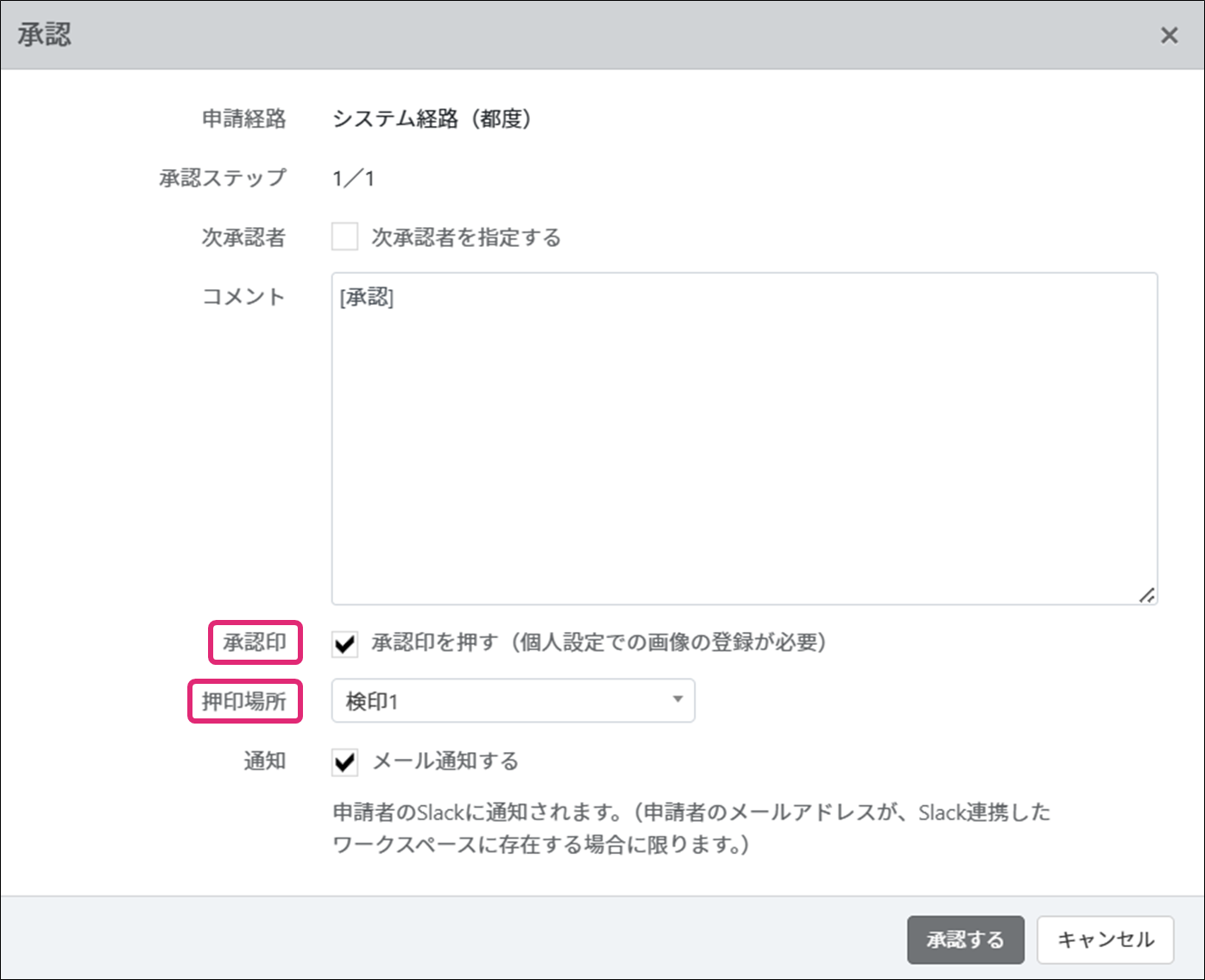Click the システム経路（都度） route value
The width and height of the screenshot is (1205, 980).
(432, 118)
